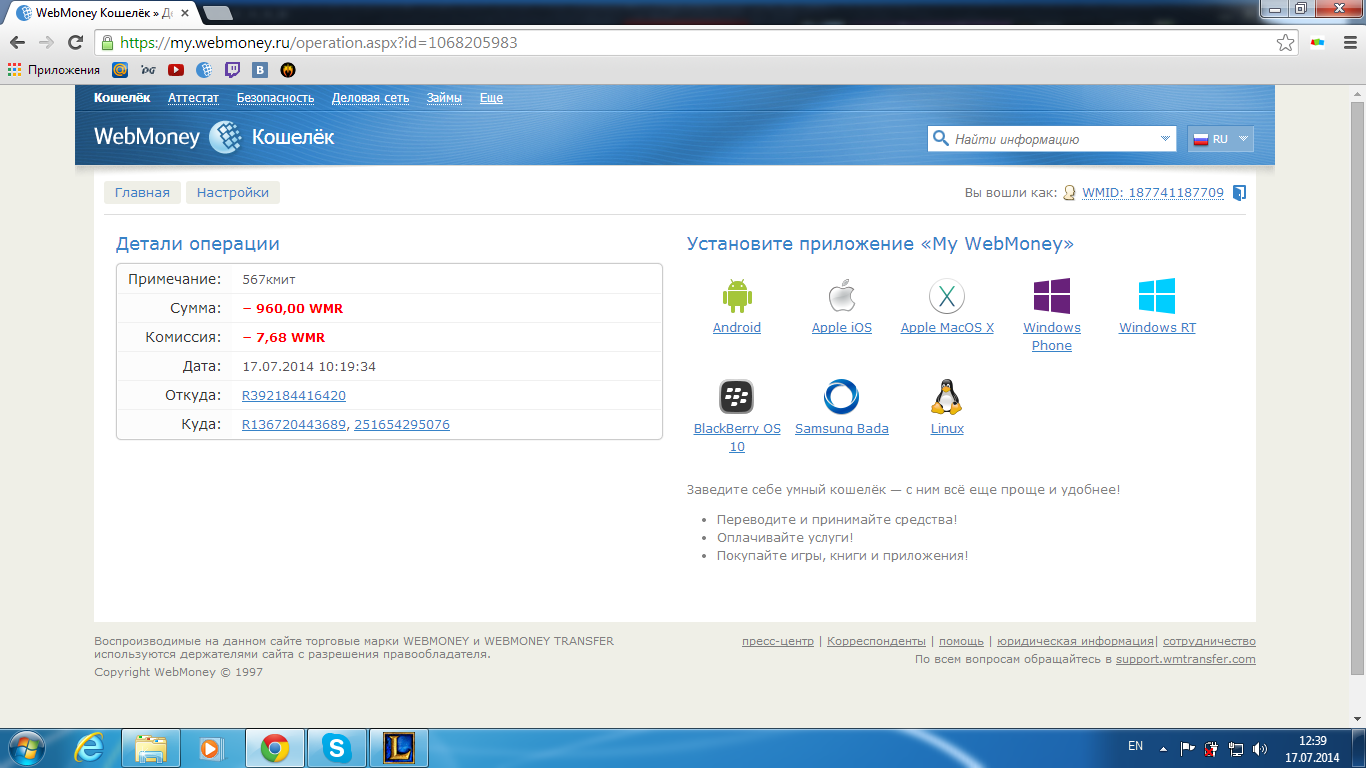Viewport: 1366px width, 768px height.
Task: Open the Apple iOS app icon
Action: click(842, 296)
